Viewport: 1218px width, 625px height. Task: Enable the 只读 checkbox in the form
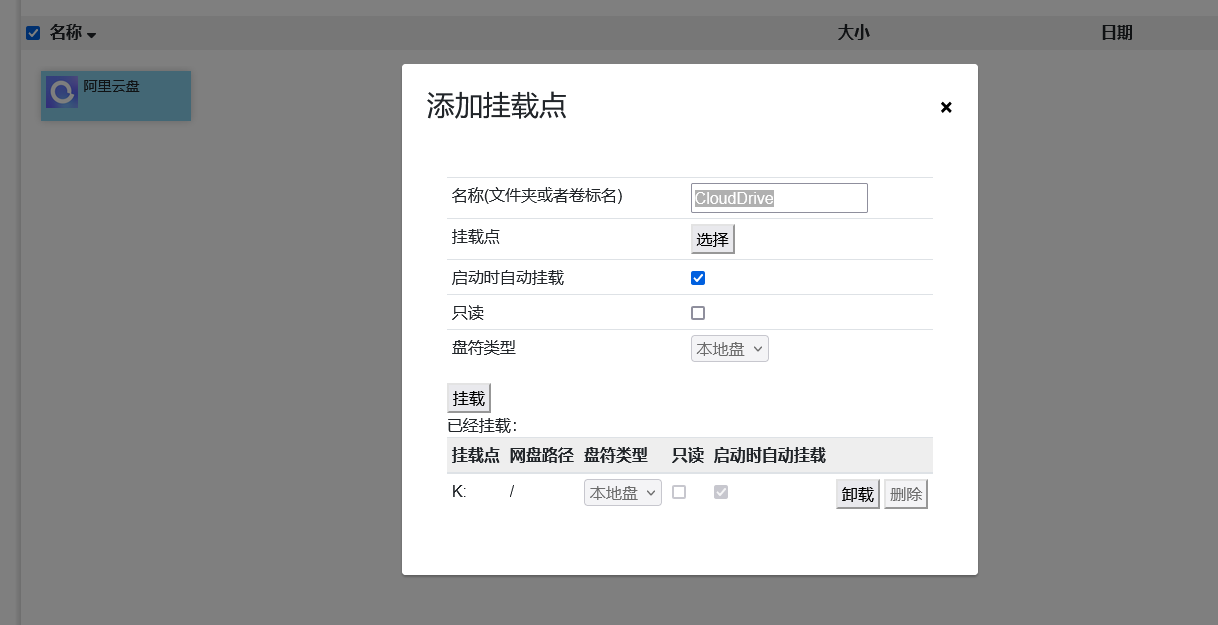pyautogui.click(x=698, y=313)
